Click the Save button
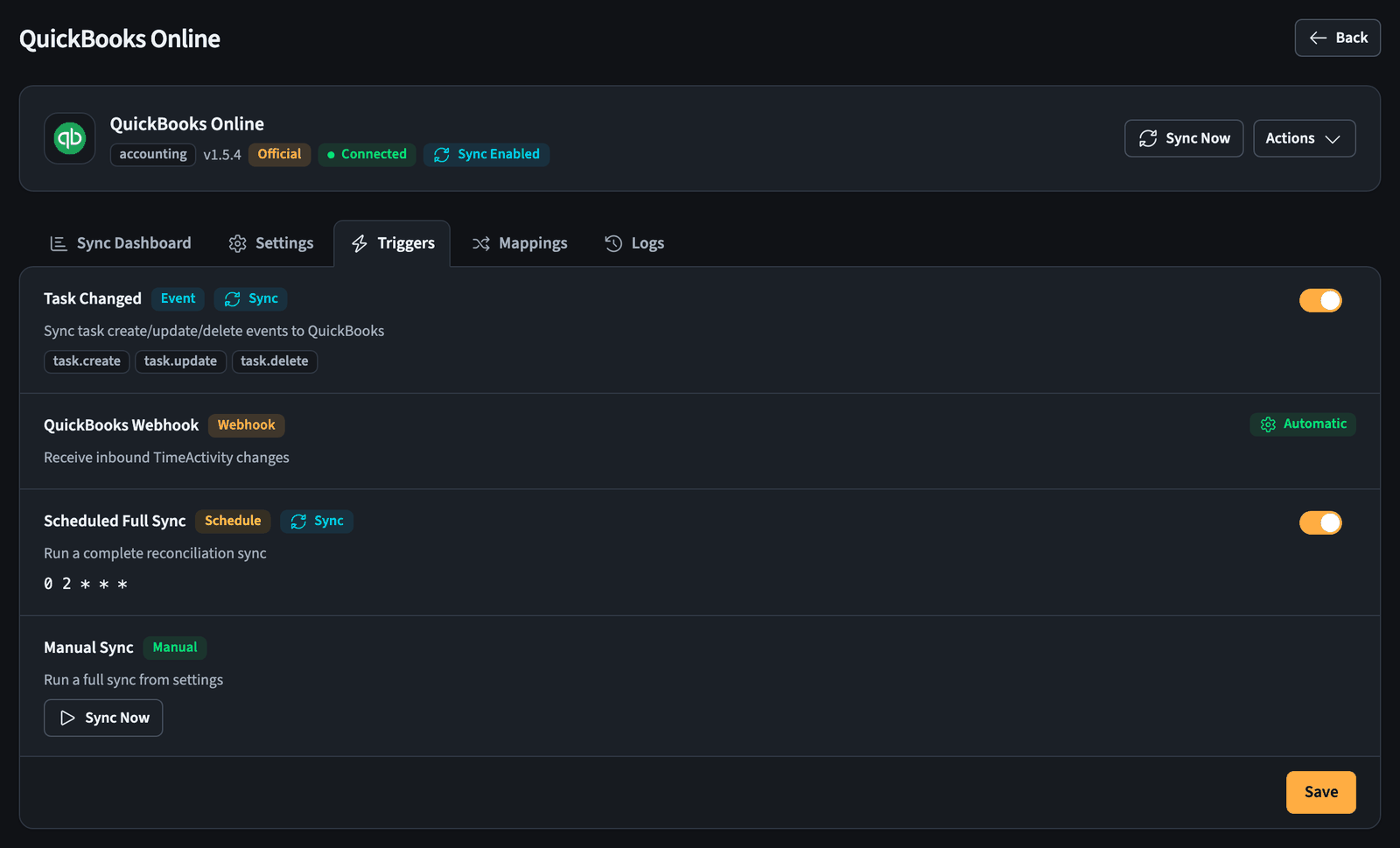Screen dimensions: 1400x848 [1320, 792]
